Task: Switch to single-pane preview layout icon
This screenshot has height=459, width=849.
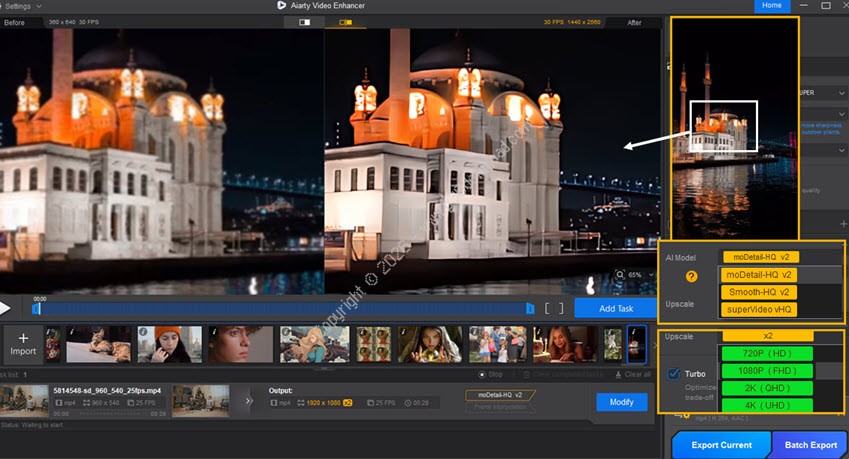Action: [304, 22]
